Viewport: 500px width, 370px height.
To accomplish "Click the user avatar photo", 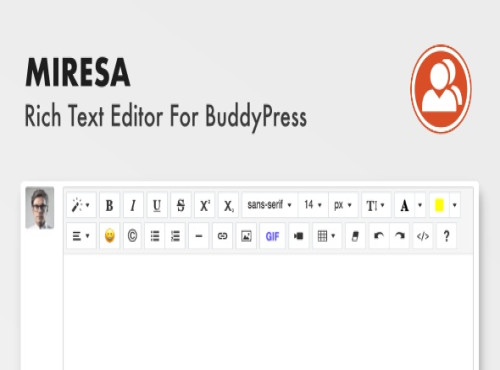I will pos(40,208).
